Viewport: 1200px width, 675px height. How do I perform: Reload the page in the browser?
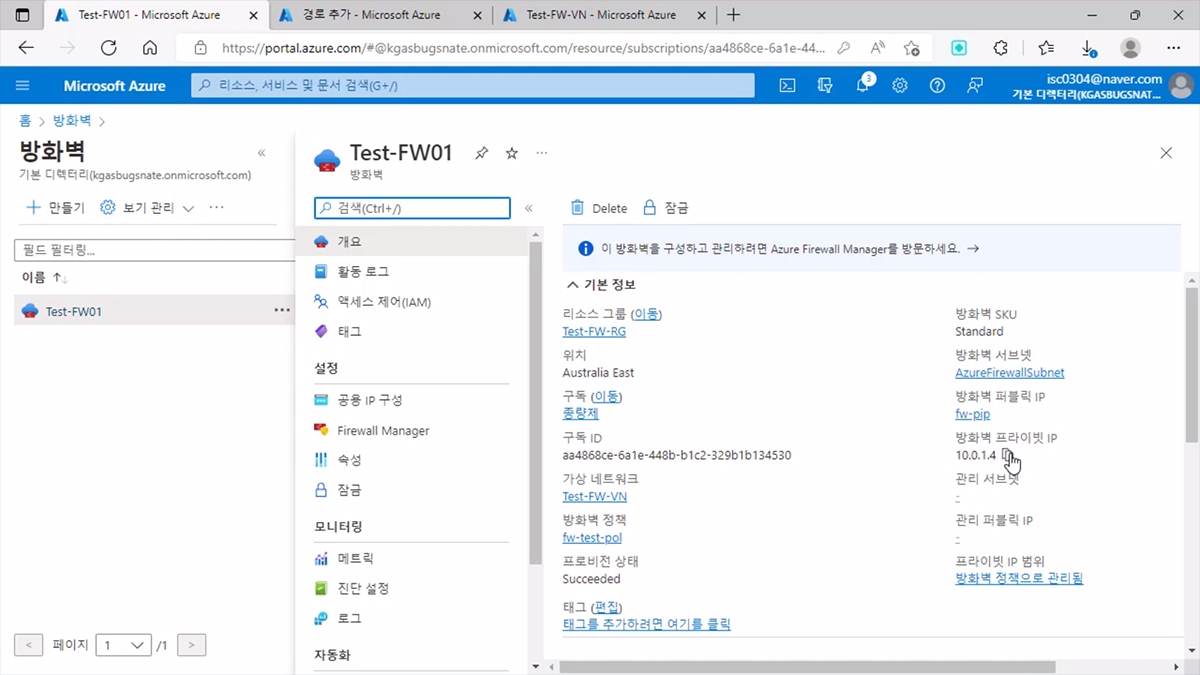108,48
